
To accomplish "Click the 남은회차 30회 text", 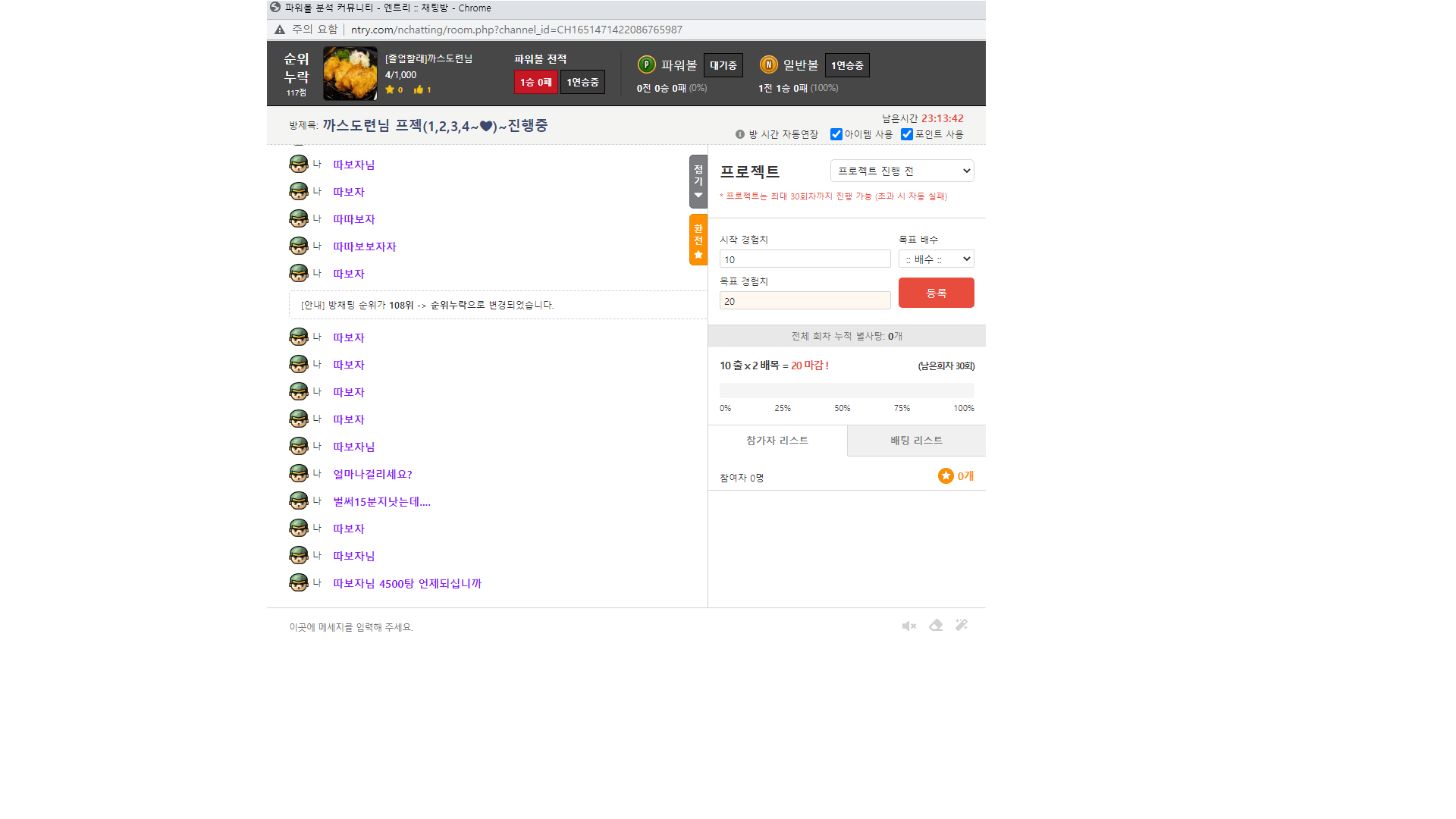I will tap(946, 366).
